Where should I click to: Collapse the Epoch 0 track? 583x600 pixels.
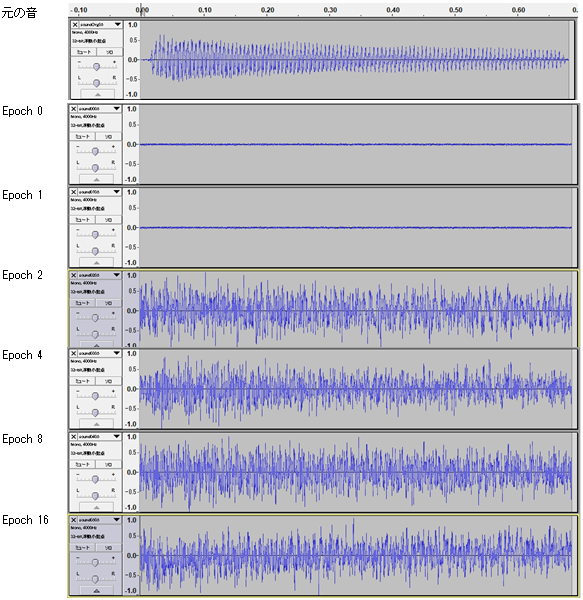point(96,179)
